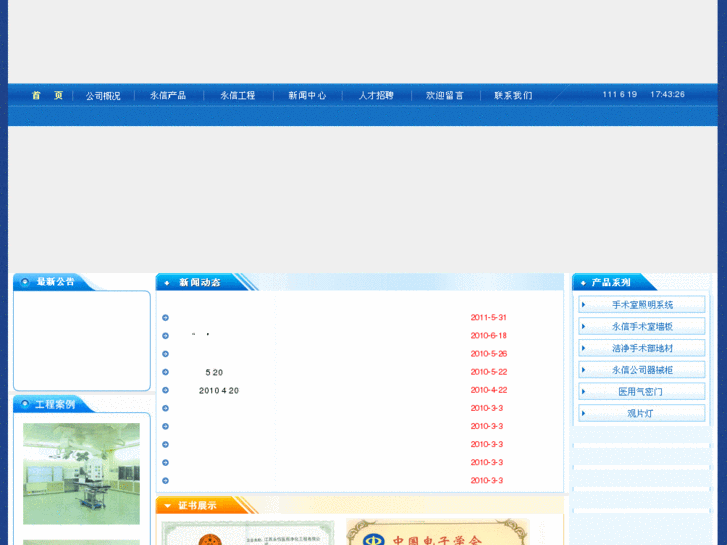Click the 最新公告 header round icon
The image size is (727, 545).
coord(25,282)
